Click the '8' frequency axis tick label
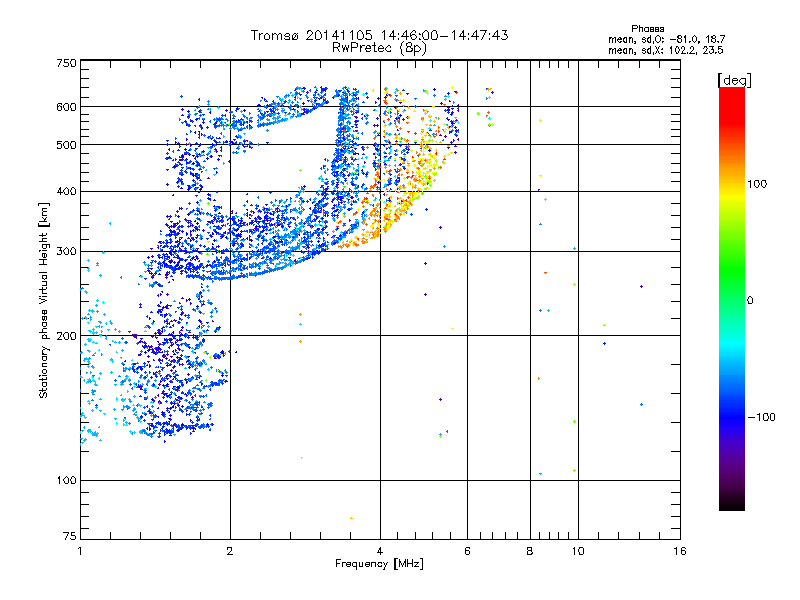Viewport: 800px width, 600px height. pos(530,551)
